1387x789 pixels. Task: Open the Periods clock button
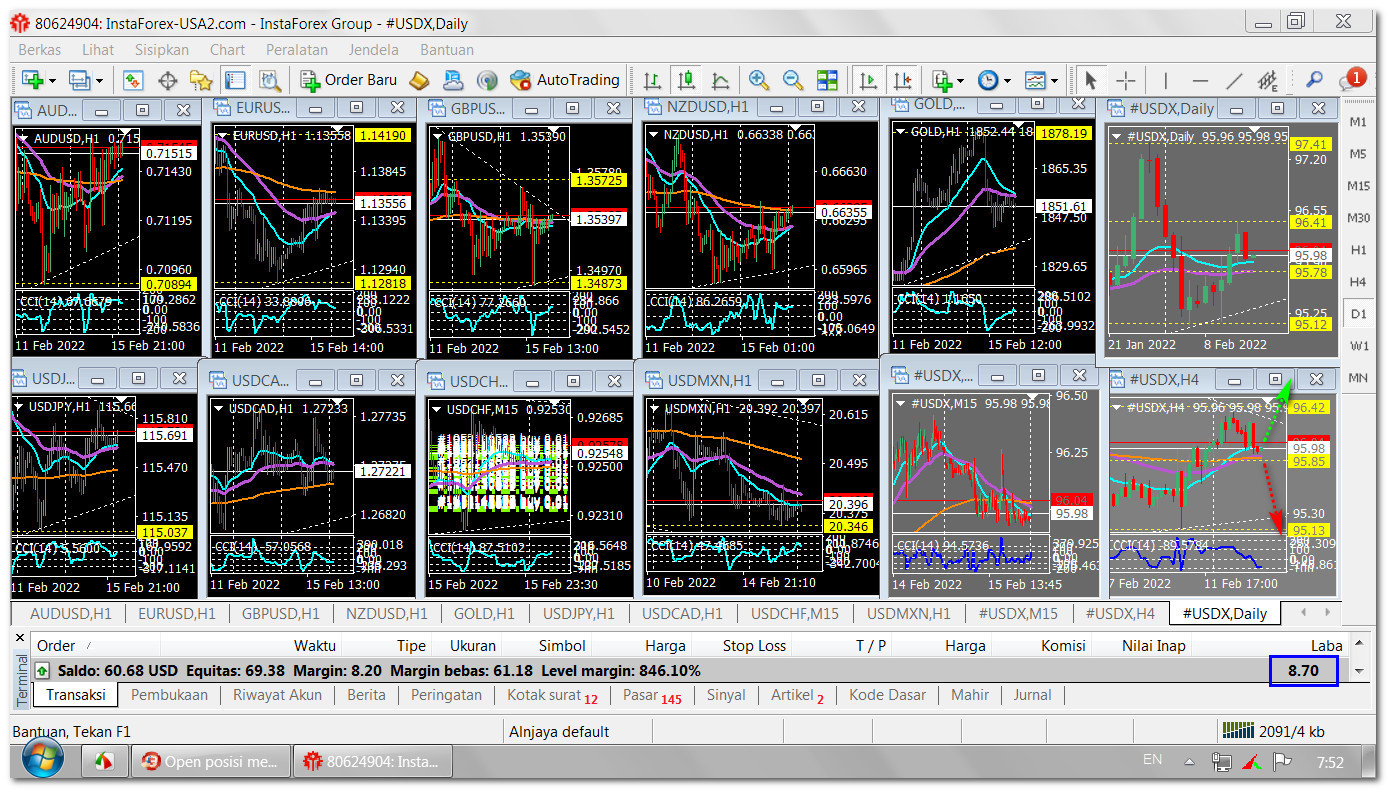click(988, 80)
